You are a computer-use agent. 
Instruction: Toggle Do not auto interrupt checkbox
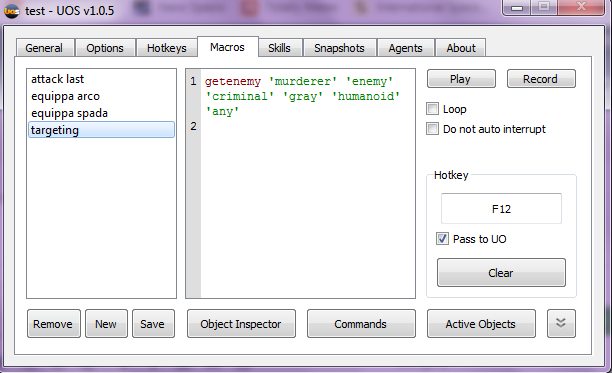(432, 128)
